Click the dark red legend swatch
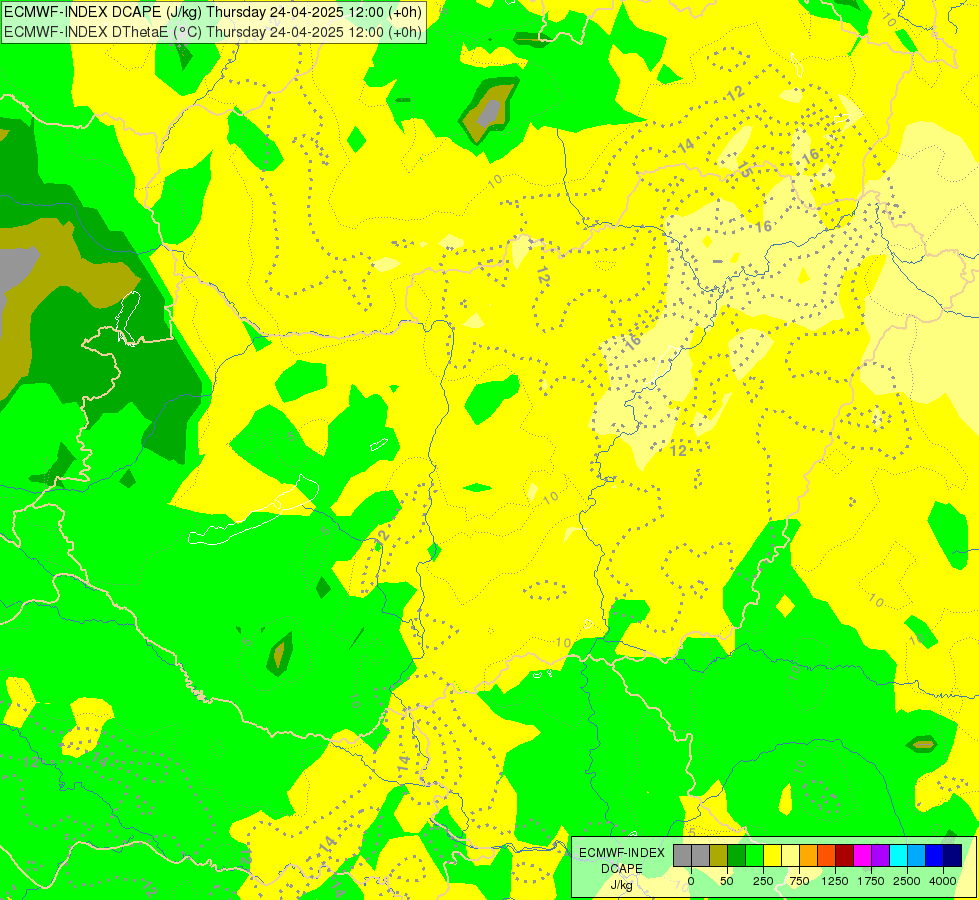This screenshot has height=900, width=979. [845, 855]
